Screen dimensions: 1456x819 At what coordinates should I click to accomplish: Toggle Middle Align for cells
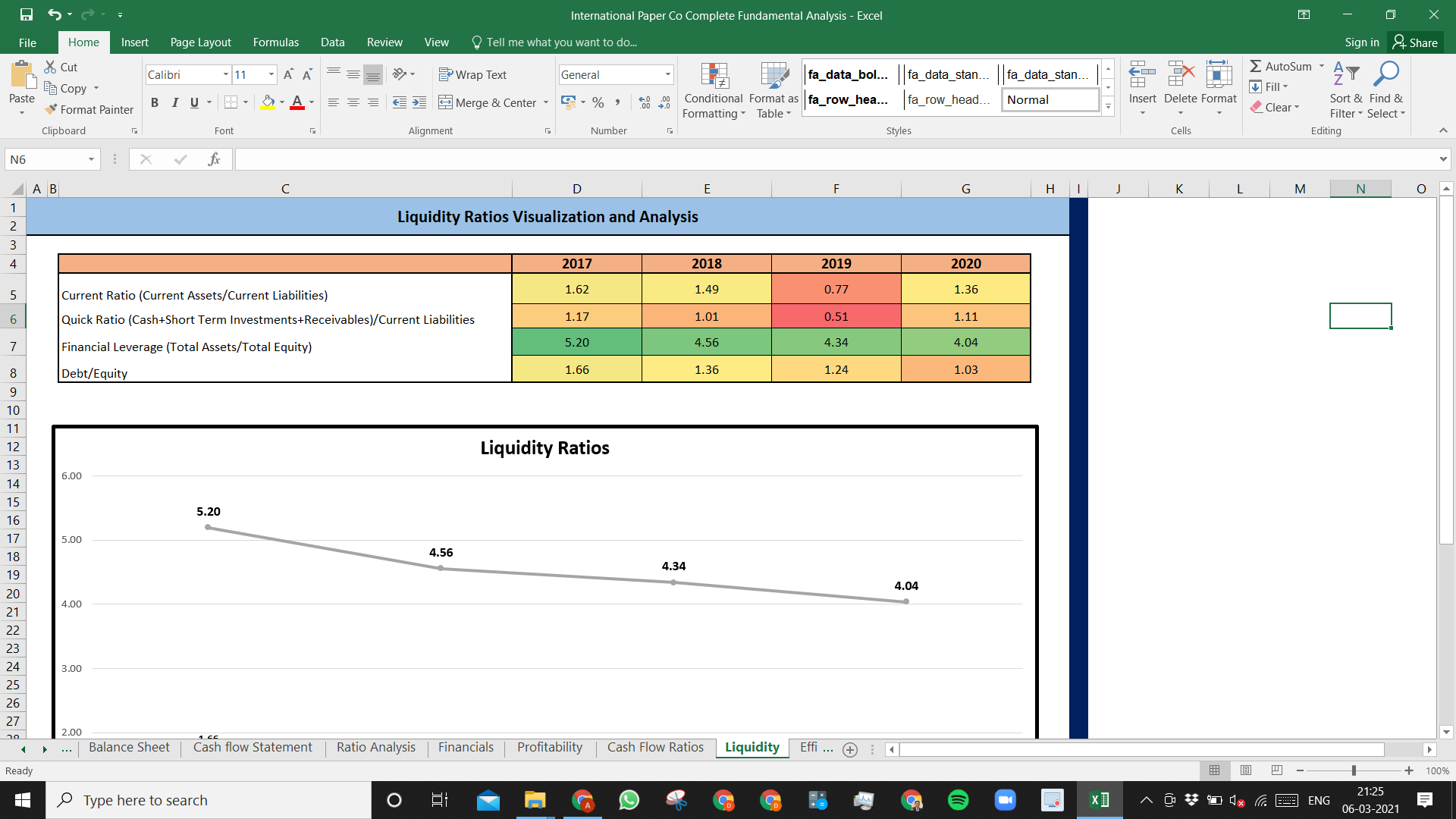353,74
